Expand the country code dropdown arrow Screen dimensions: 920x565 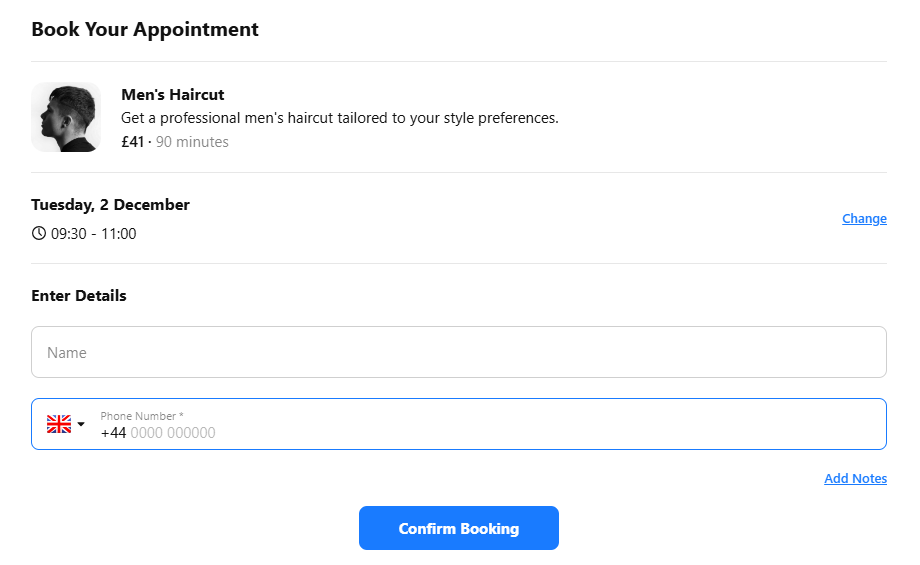pyautogui.click(x=81, y=424)
